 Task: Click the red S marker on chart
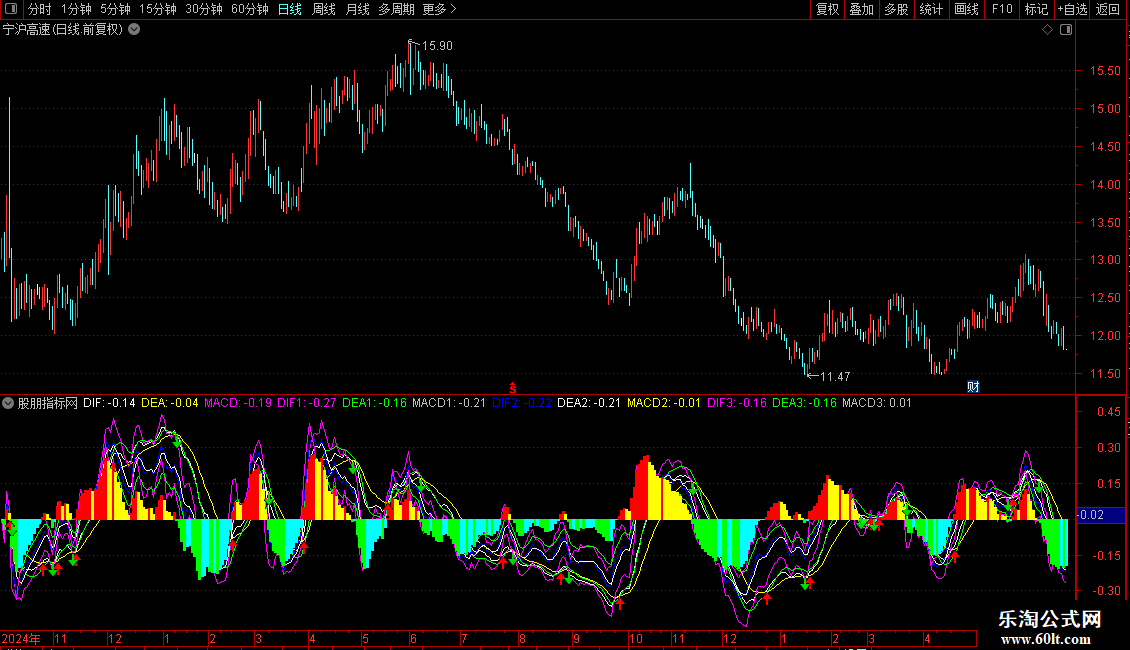point(512,388)
